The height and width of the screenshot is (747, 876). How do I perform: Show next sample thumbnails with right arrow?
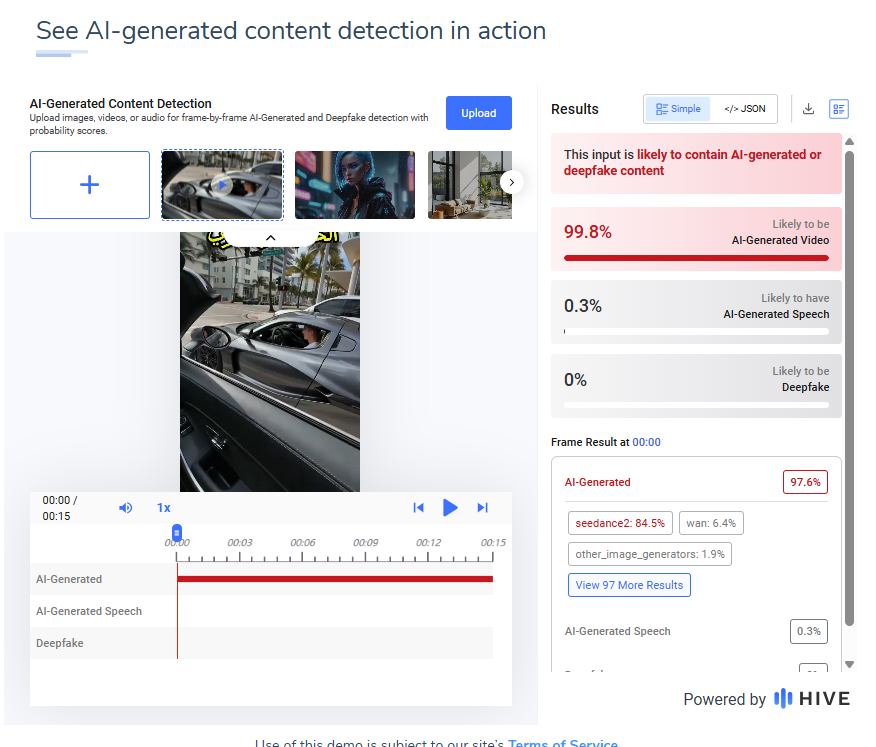pyautogui.click(x=512, y=182)
